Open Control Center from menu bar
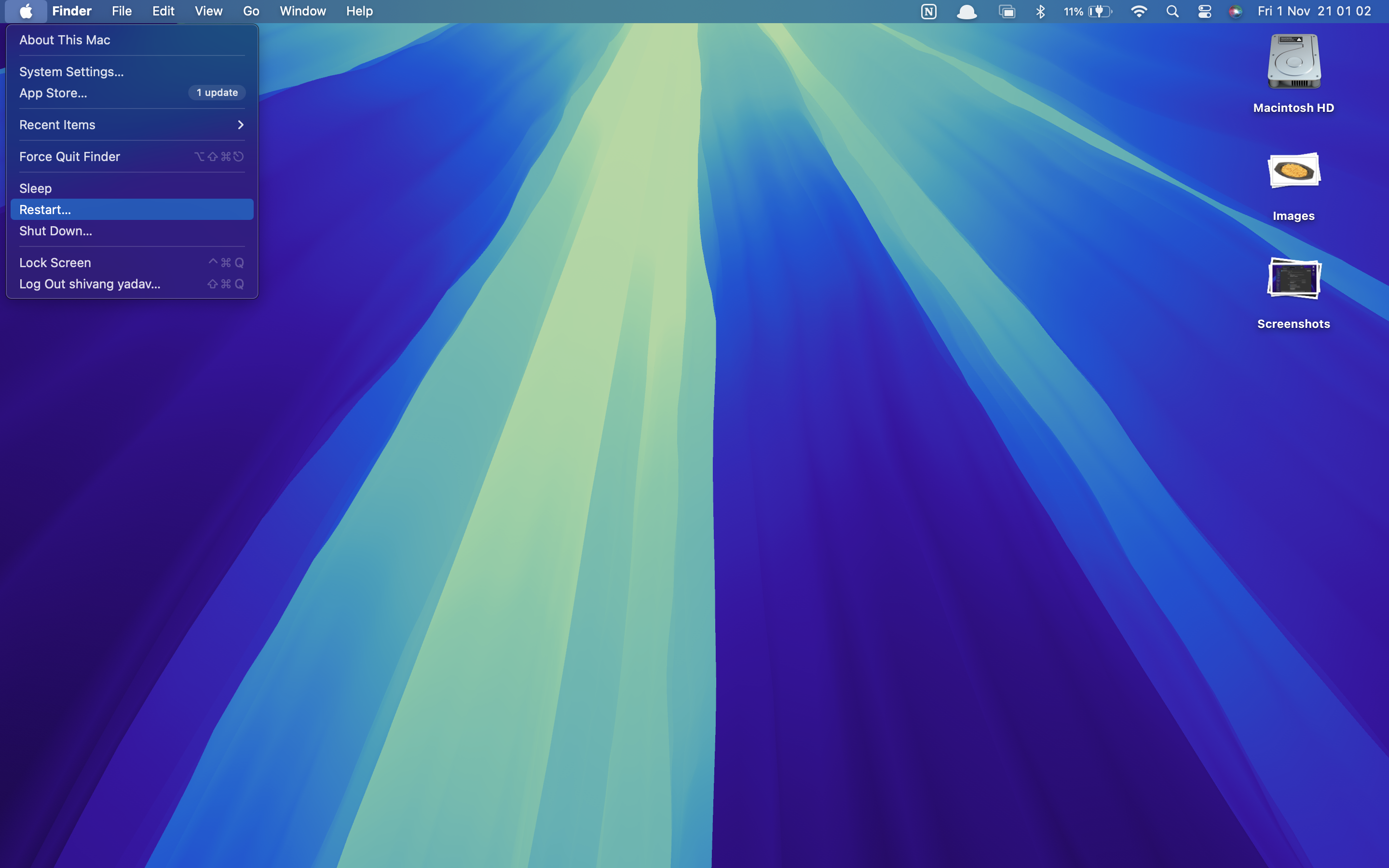This screenshot has width=1389, height=868. pos(1204,11)
